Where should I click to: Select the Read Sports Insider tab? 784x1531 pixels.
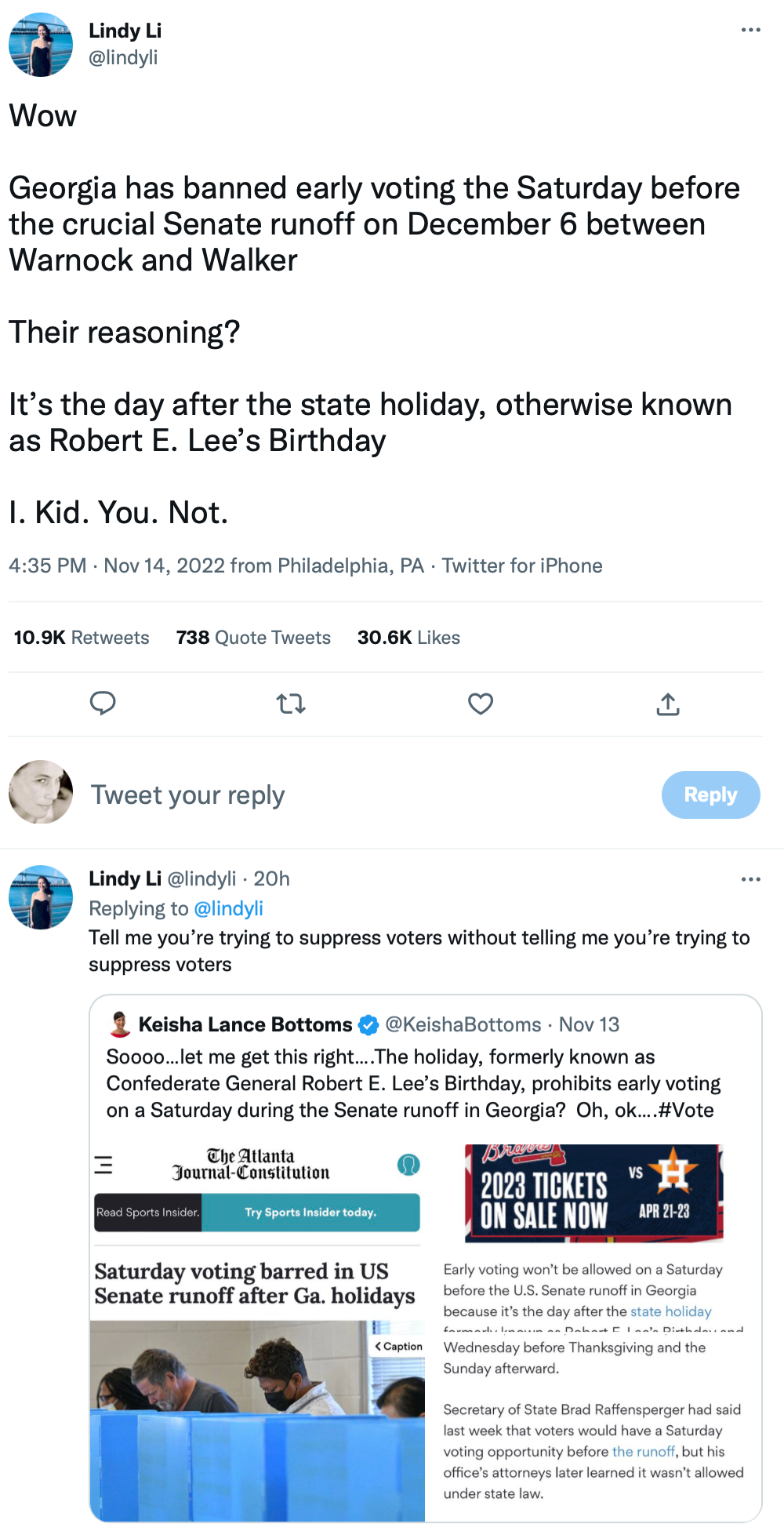click(x=147, y=1212)
